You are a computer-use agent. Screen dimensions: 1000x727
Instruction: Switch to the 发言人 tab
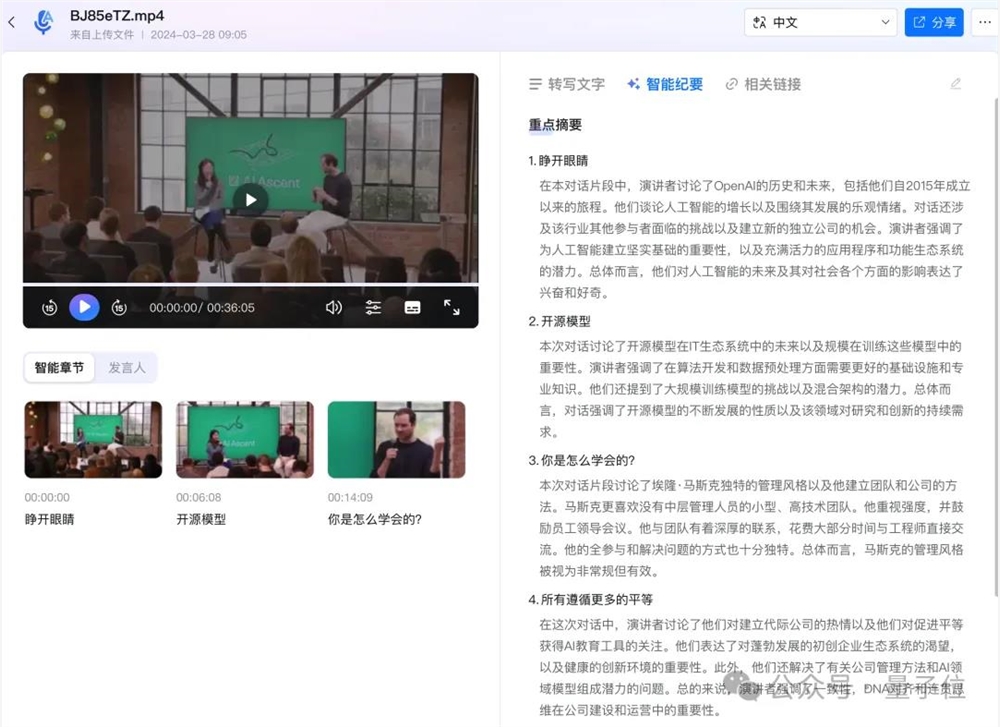(x=128, y=367)
